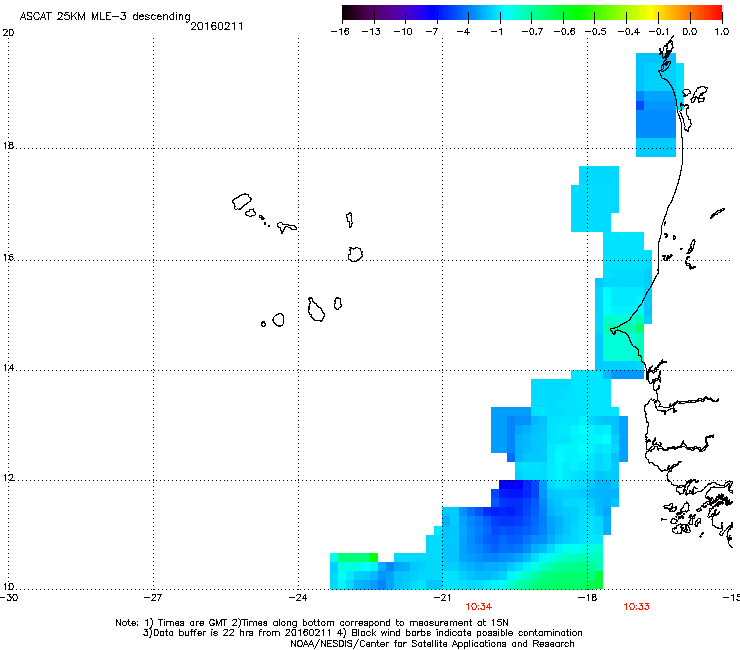Click the 14 latitude axis label
The image size is (740, 650).
[x=8, y=368]
